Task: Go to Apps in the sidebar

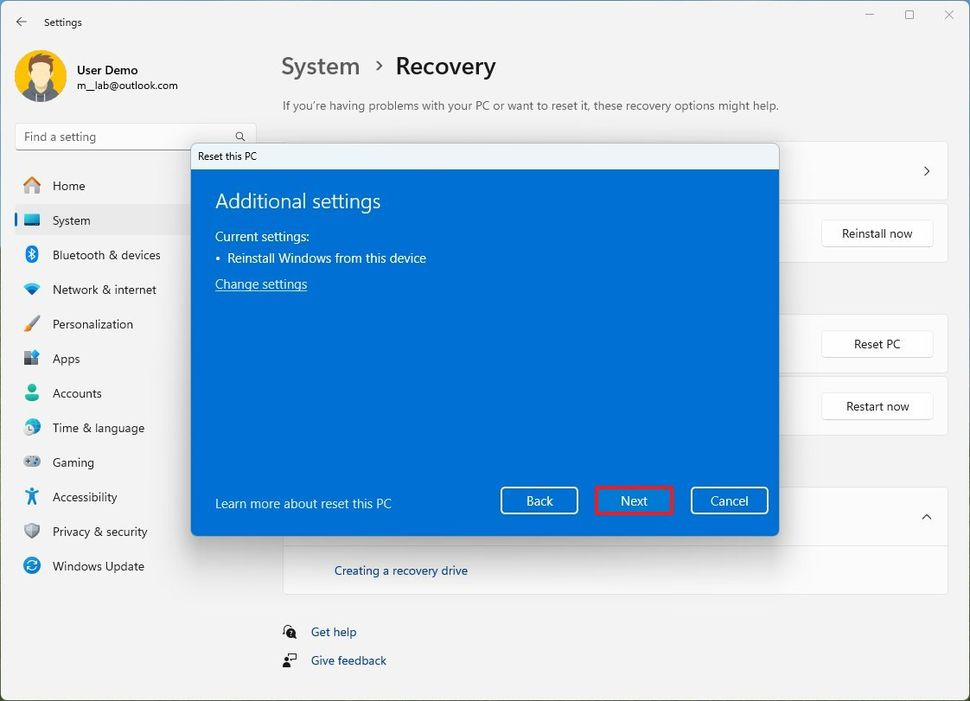Action: click(66, 359)
